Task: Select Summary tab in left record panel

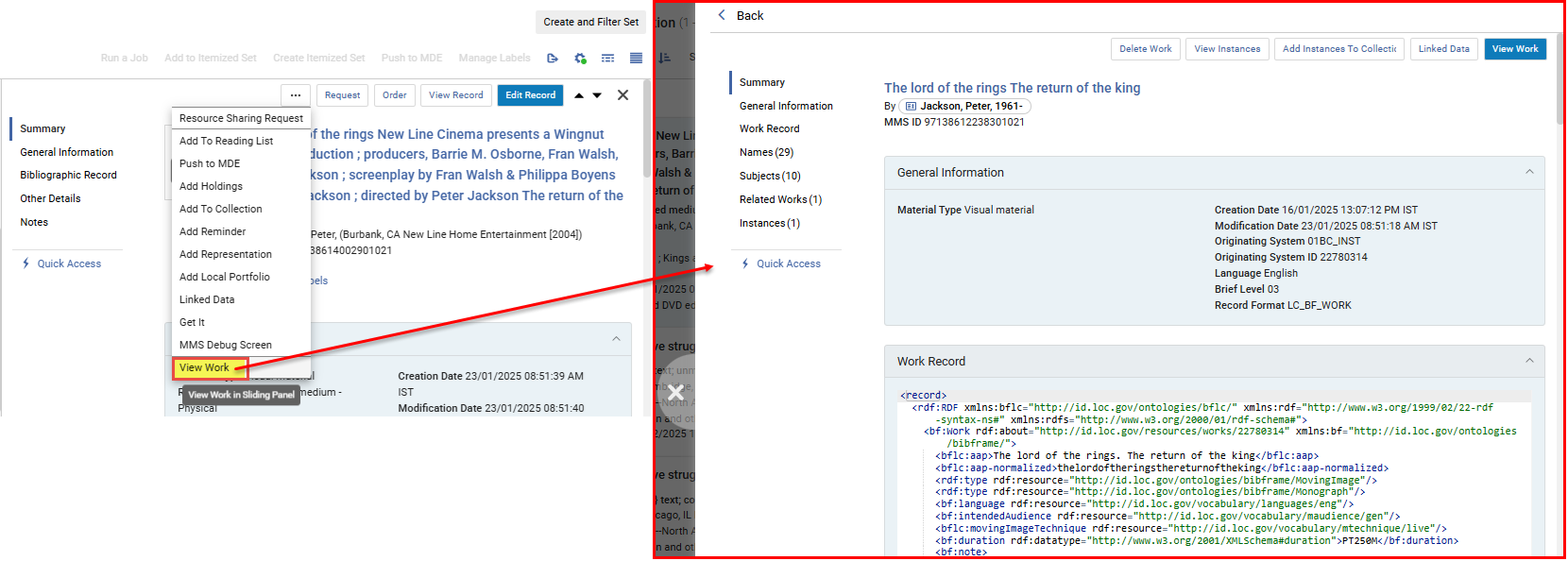Action: [x=43, y=128]
